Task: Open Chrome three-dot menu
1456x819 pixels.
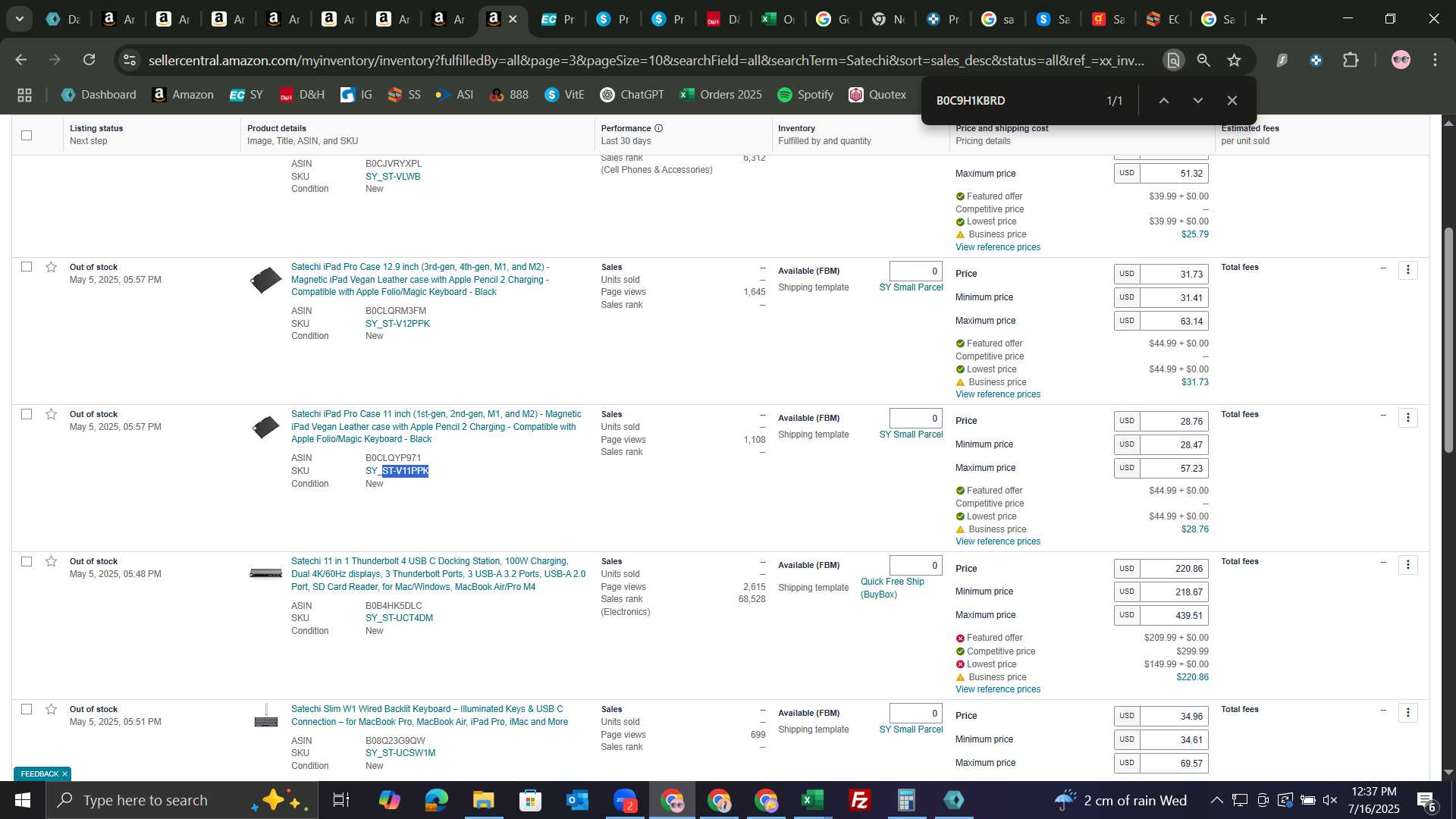Action: click(x=1435, y=60)
